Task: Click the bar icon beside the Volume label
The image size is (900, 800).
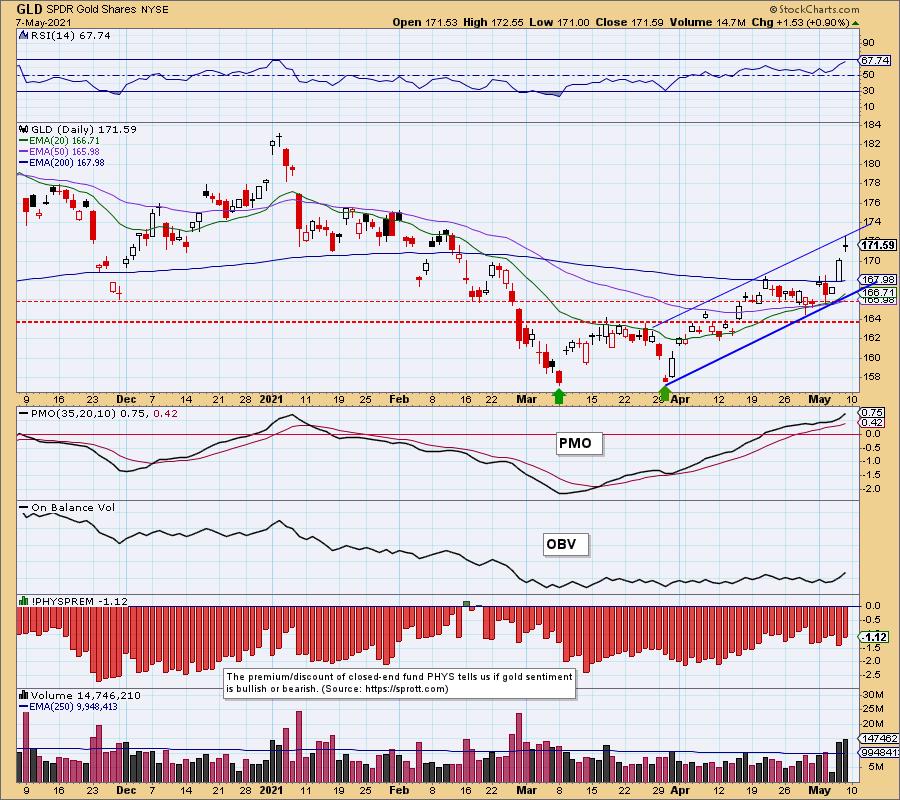Action: [x=24, y=695]
